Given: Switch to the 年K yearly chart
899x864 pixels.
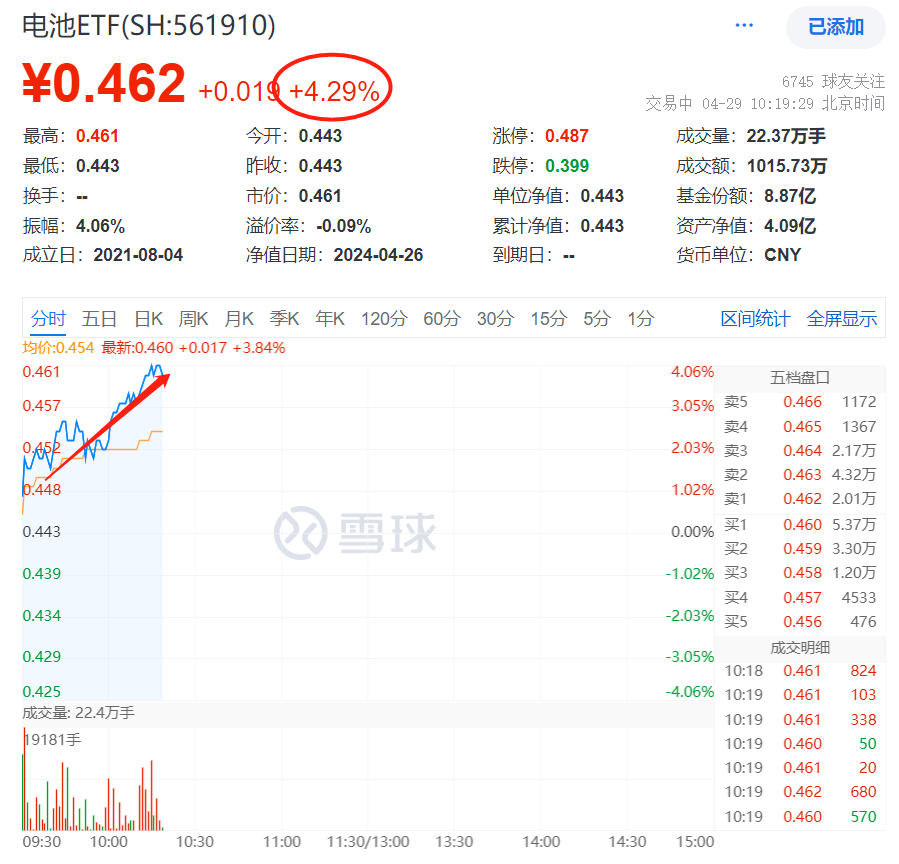Looking at the screenshot, I should coord(331,318).
